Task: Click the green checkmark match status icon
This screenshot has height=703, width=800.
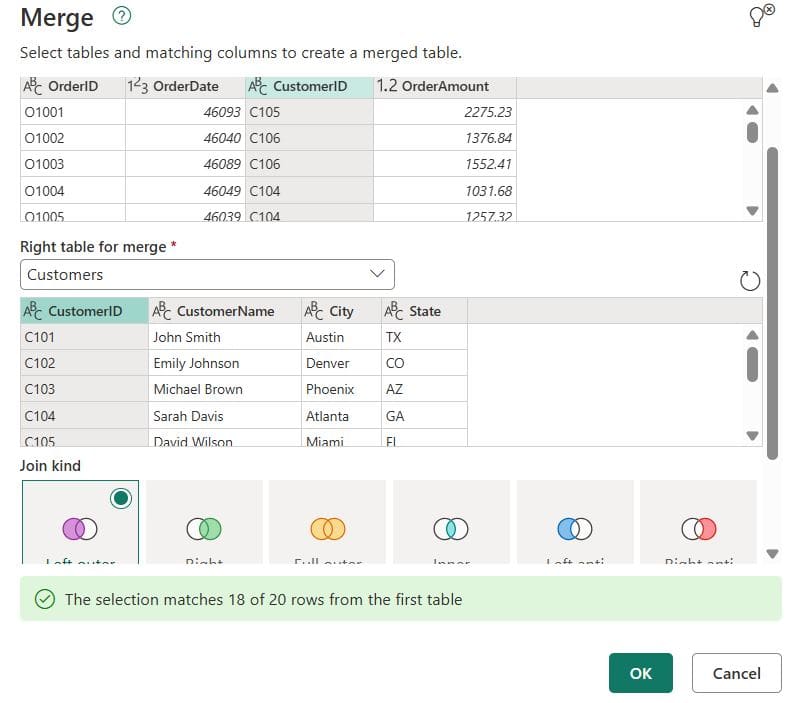Action: [x=45, y=599]
